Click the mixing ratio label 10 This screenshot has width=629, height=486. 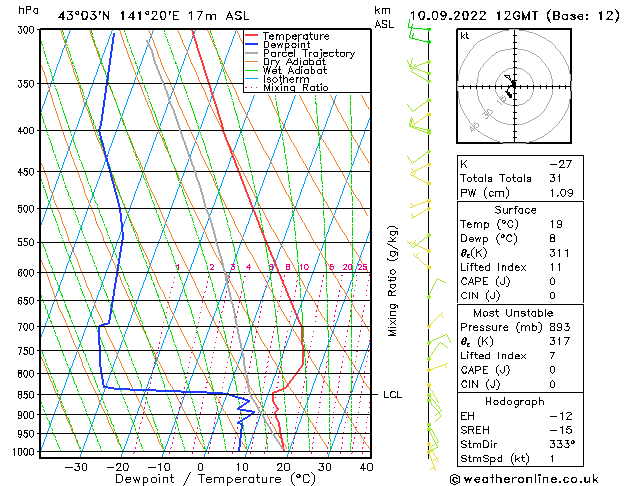304,267
